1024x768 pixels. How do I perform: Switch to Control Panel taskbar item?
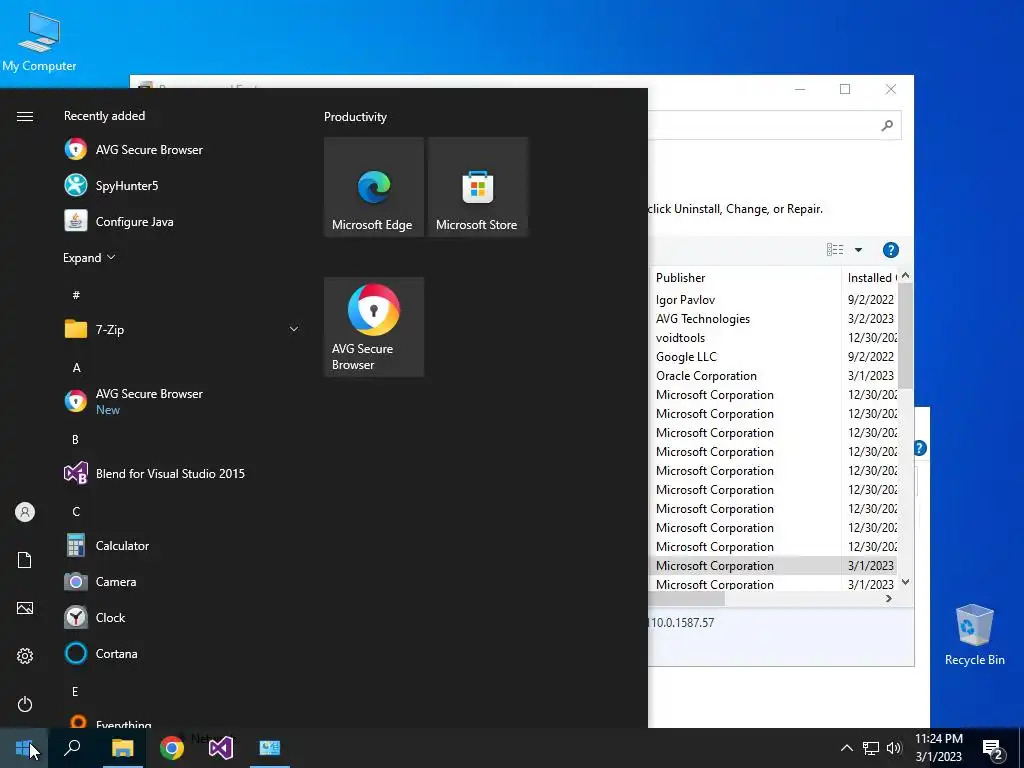pyautogui.click(x=270, y=748)
